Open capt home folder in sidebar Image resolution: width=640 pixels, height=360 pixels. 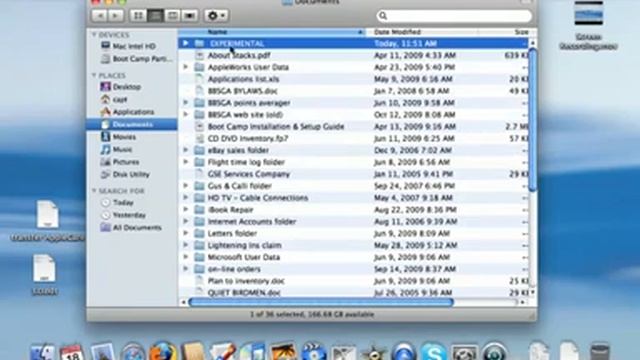pyautogui.click(x=114, y=99)
